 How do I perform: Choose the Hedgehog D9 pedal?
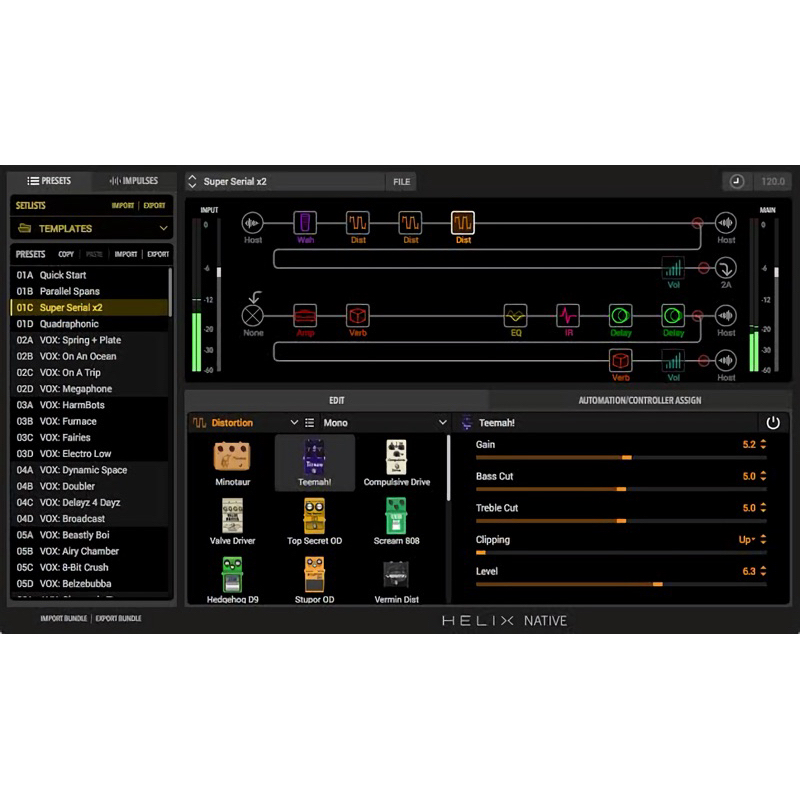(x=232, y=580)
